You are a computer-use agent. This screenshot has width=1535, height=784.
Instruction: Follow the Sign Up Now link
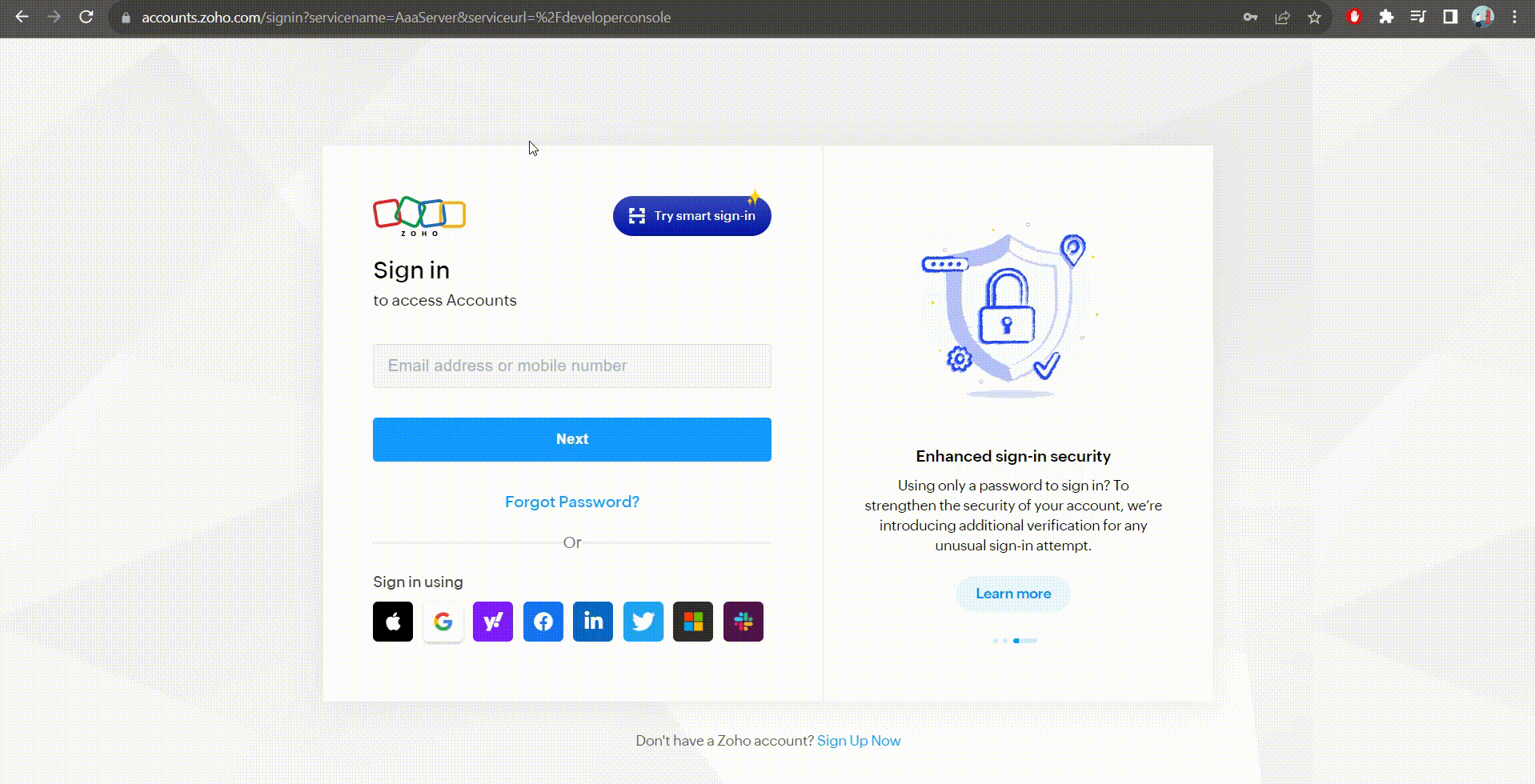859,741
